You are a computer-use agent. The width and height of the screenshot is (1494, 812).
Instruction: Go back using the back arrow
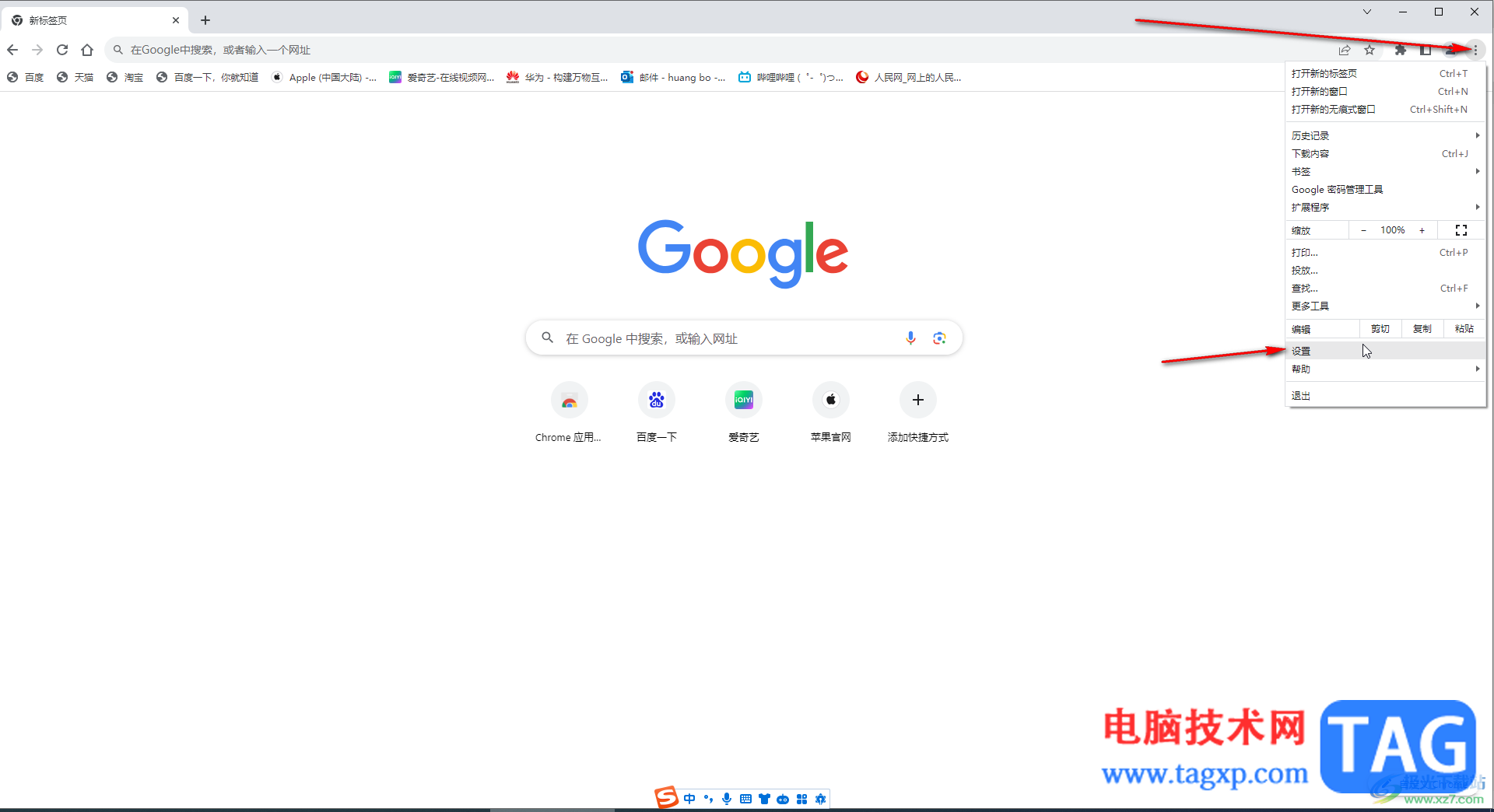12,50
